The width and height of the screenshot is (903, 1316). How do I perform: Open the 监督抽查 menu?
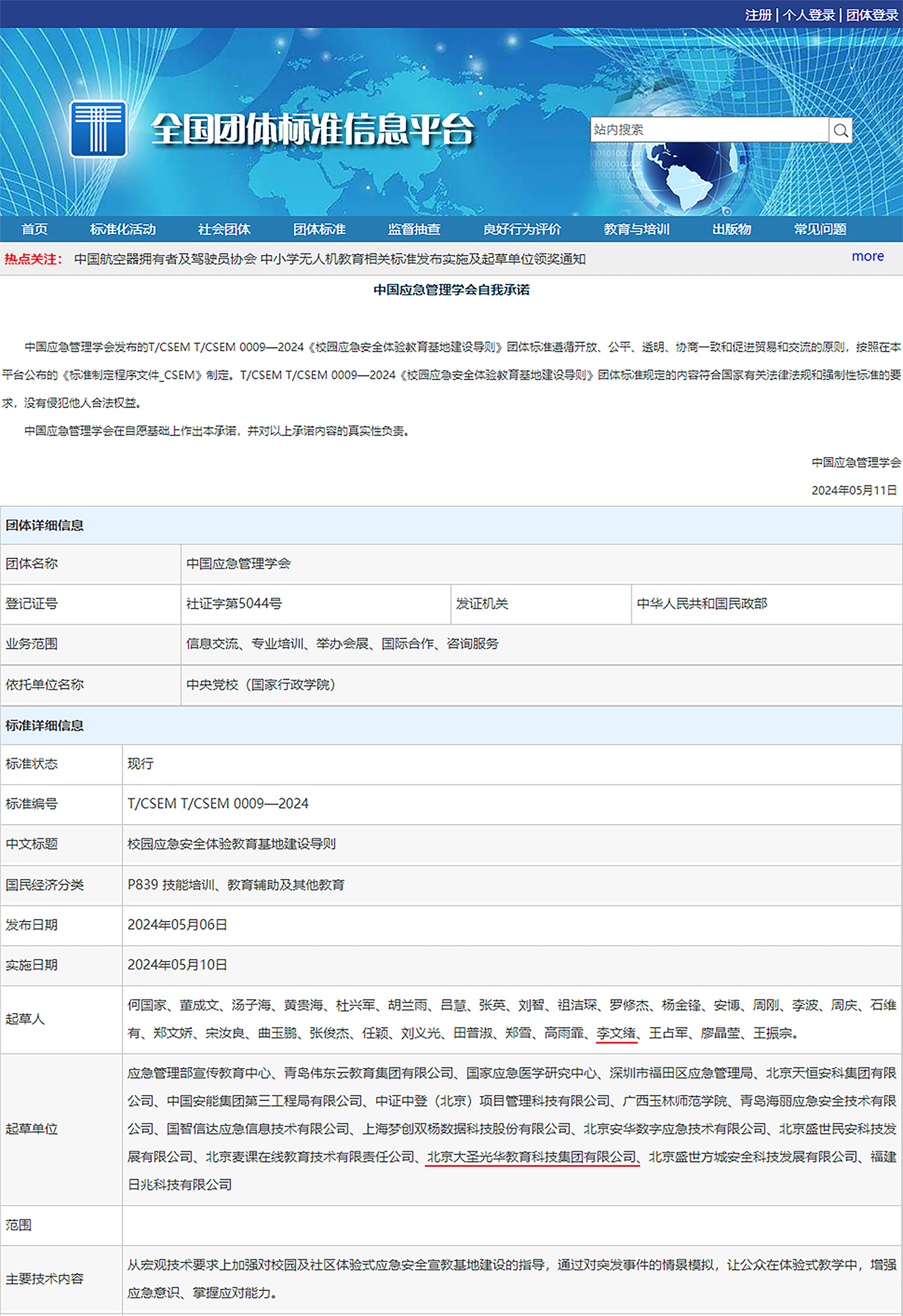[x=414, y=229]
